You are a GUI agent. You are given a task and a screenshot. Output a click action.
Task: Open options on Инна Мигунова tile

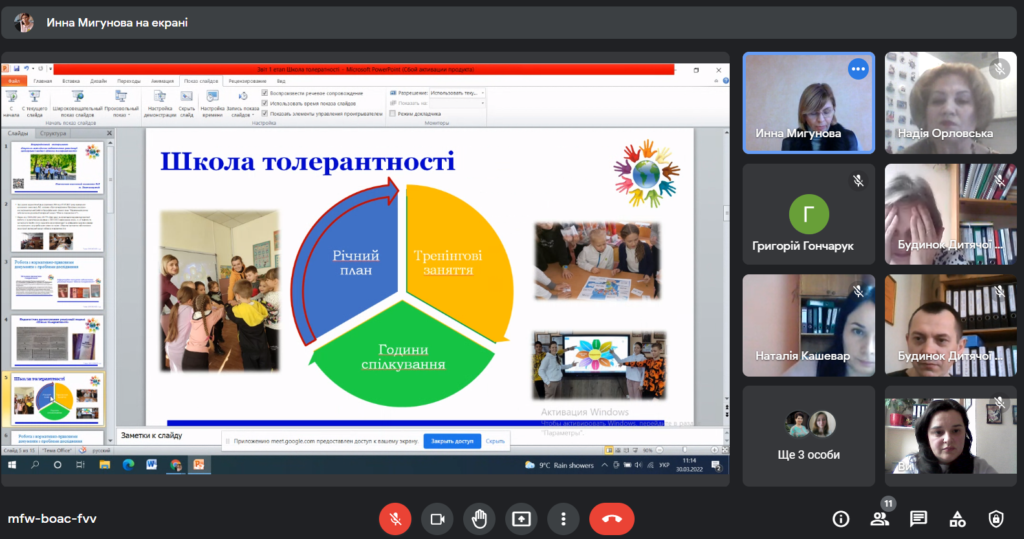coord(857,69)
